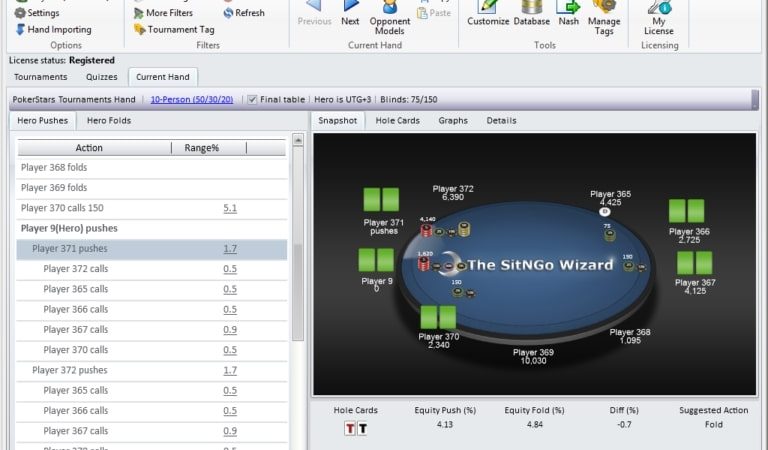Switch to the Hole Cards tab

pos(398,120)
